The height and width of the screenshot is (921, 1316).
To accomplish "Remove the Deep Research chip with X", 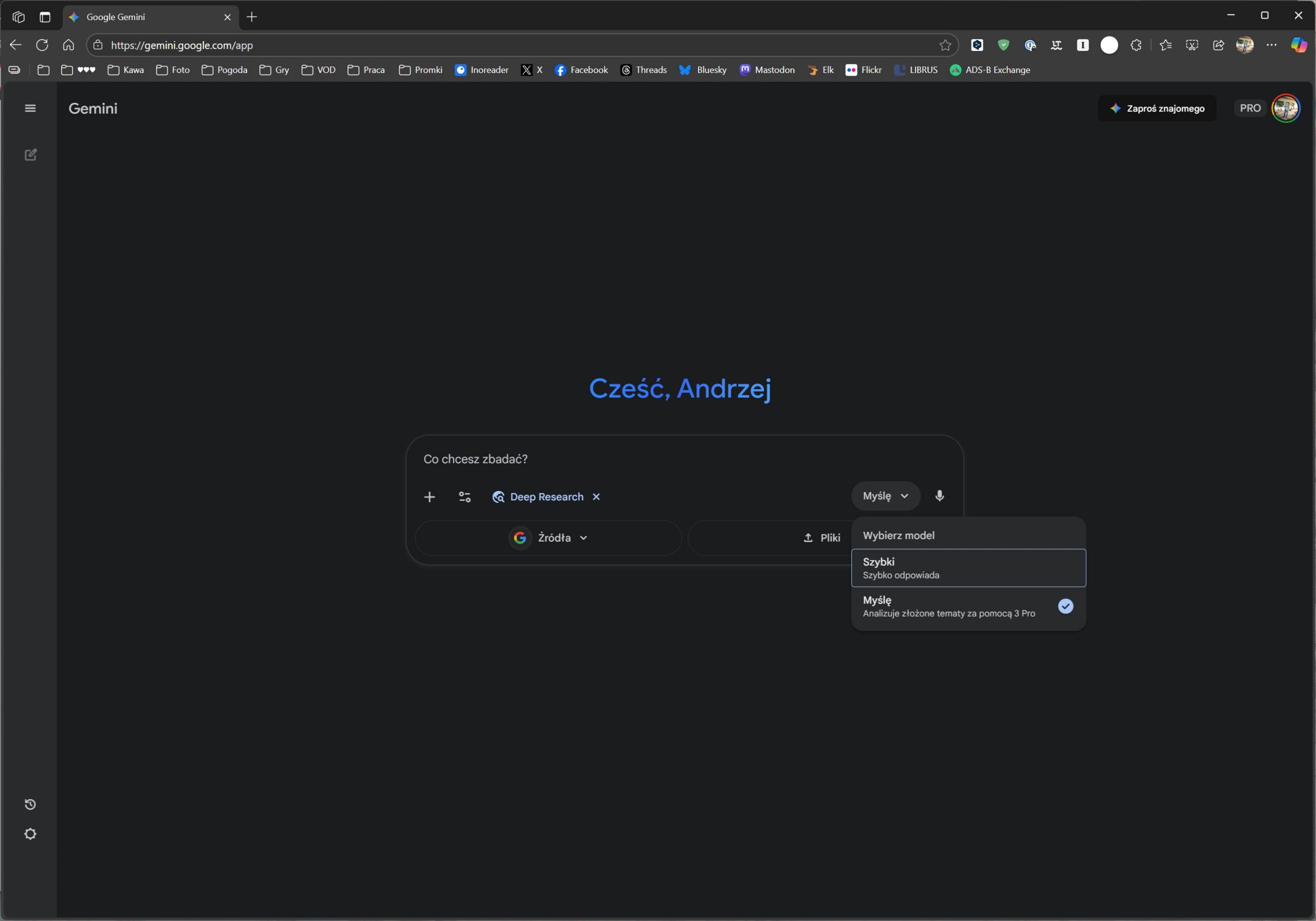I will click(596, 497).
